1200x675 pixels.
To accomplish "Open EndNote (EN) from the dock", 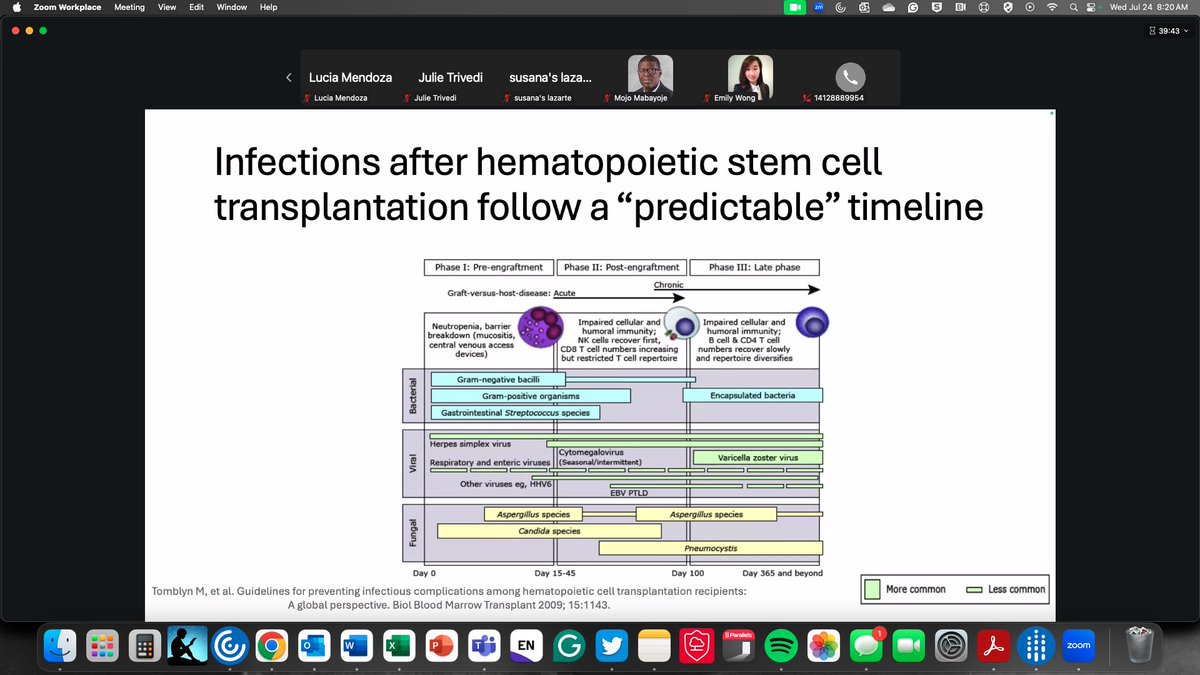I will pyautogui.click(x=526, y=646).
